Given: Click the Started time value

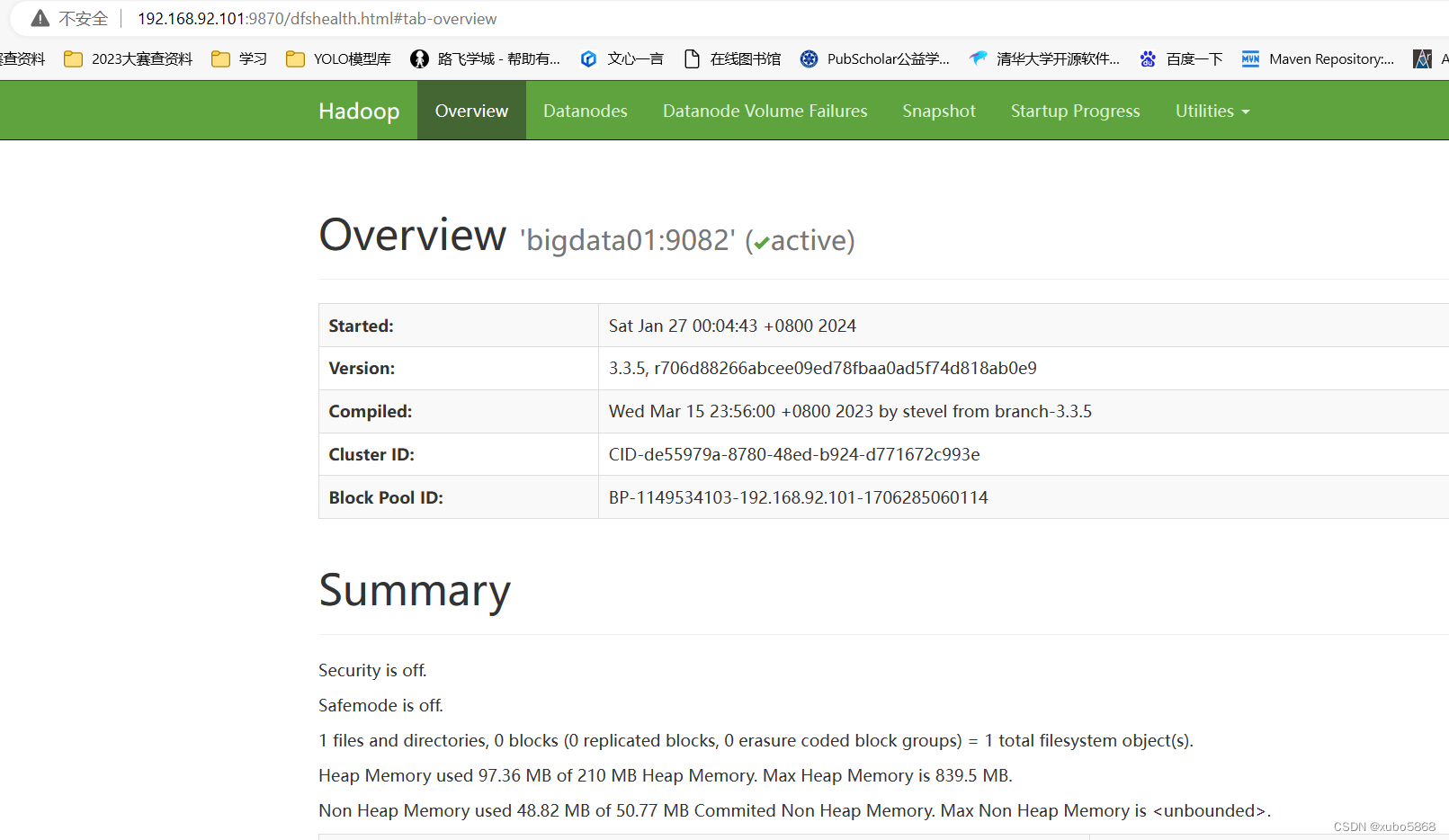Looking at the screenshot, I should click(x=732, y=326).
